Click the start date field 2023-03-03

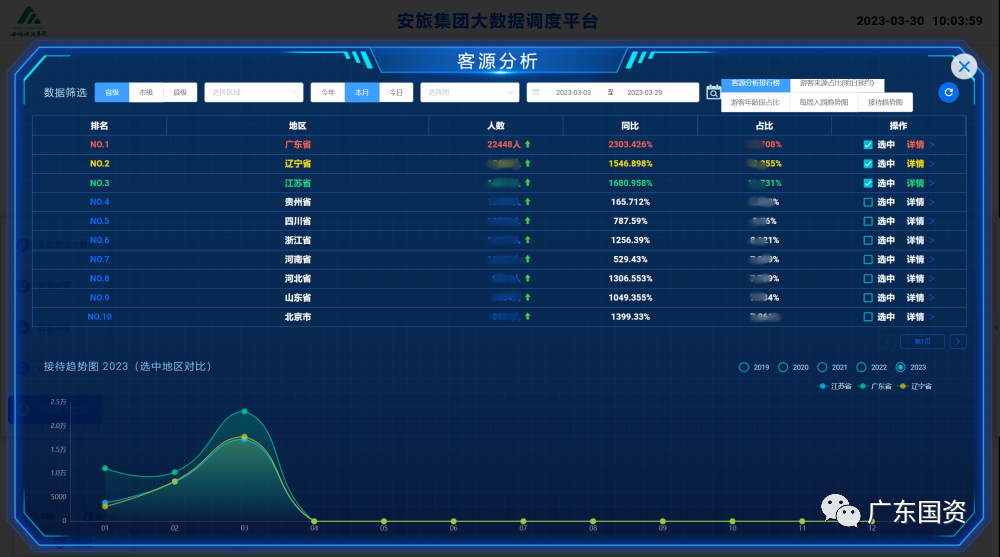pos(573,93)
